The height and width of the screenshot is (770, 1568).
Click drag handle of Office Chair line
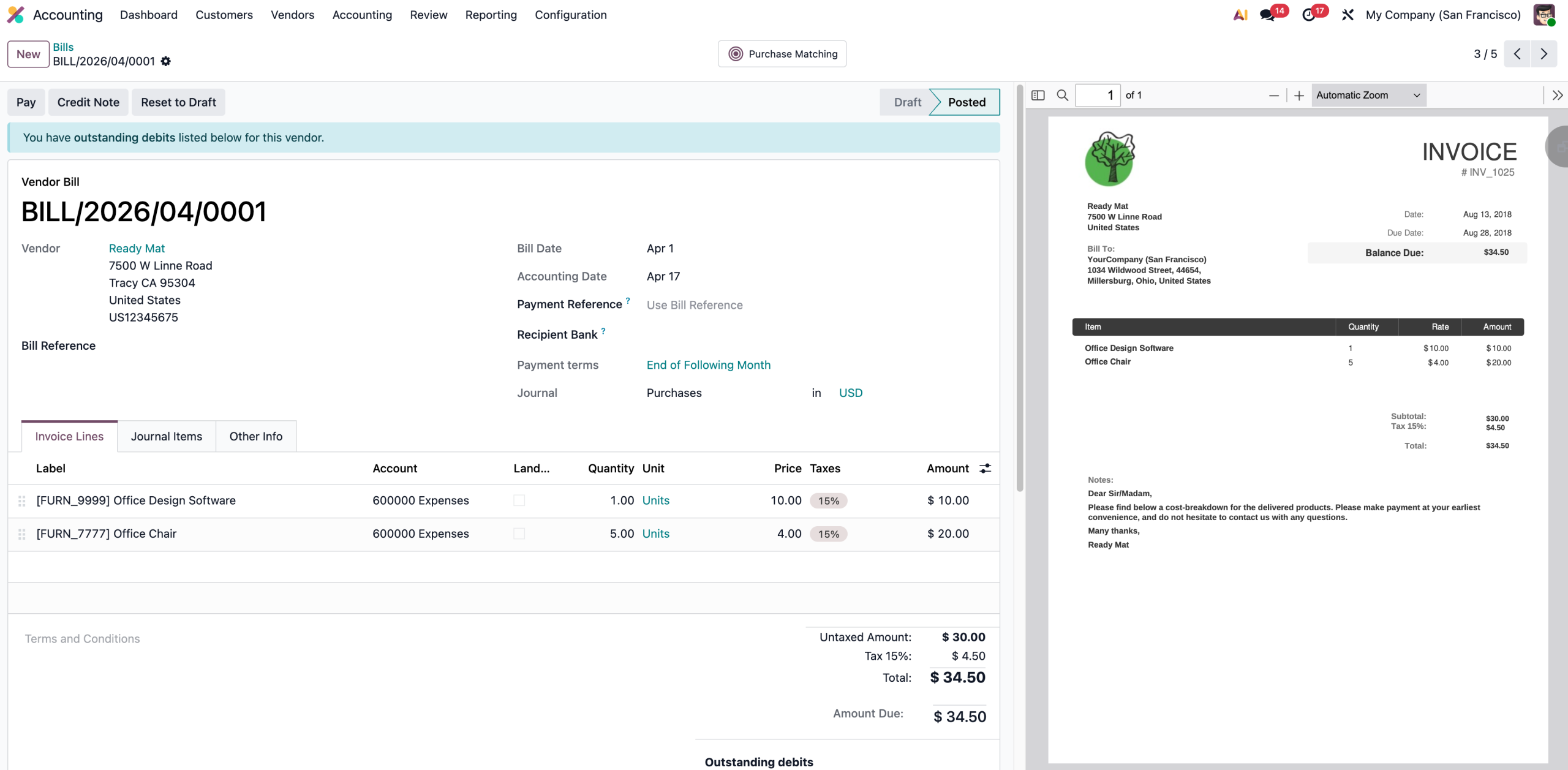click(x=22, y=534)
